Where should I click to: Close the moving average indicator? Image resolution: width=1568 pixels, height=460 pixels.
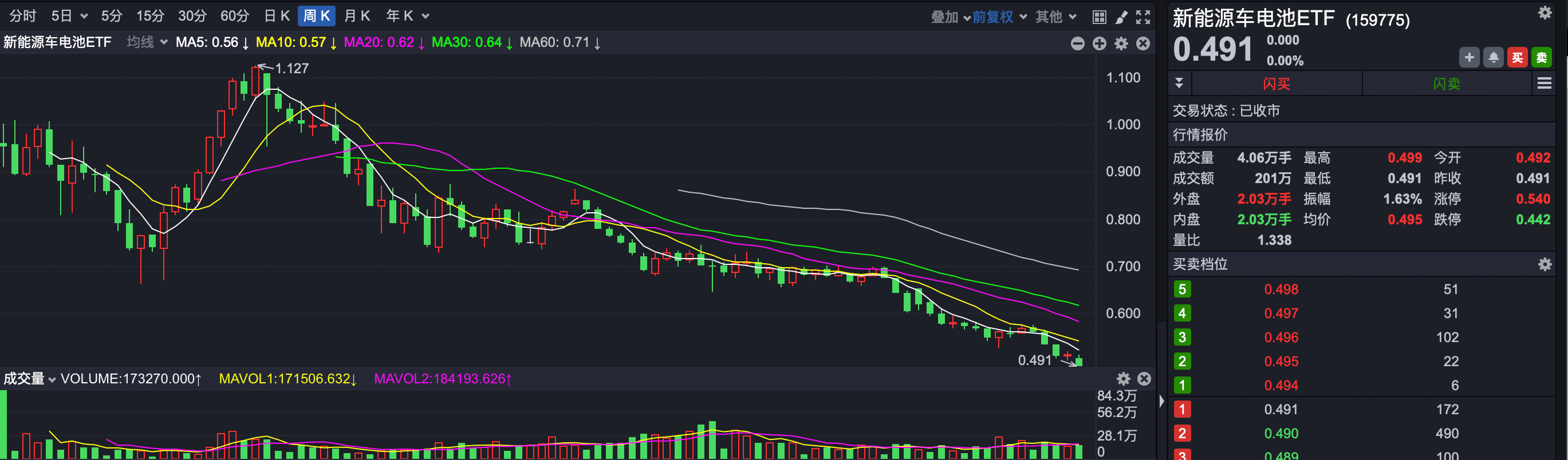pyautogui.click(x=1143, y=43)
